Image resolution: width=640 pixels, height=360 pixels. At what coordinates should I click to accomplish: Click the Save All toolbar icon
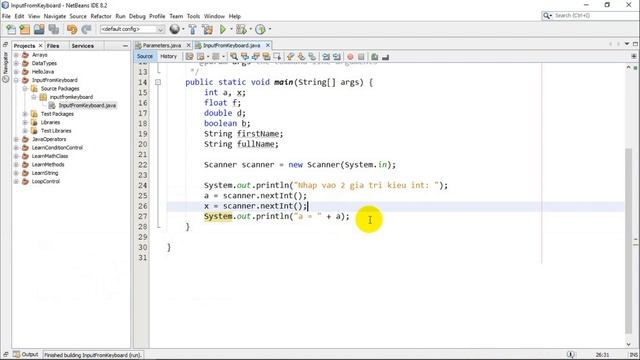click(x=53, y=29)
